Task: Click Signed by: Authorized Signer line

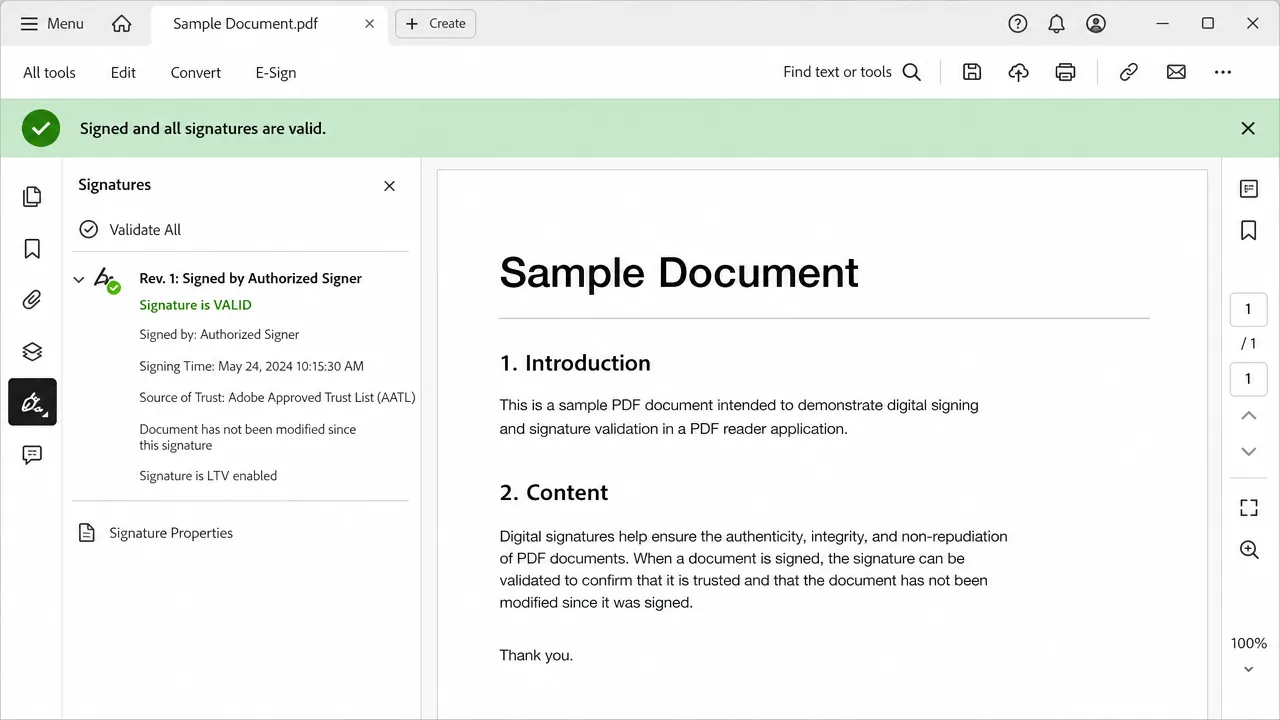Action: (219, 334)
